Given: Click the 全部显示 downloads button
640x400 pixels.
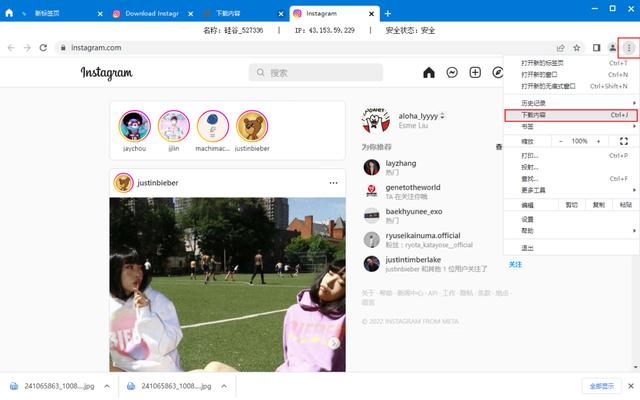Looking at the screenshot, I should point(602,386).
